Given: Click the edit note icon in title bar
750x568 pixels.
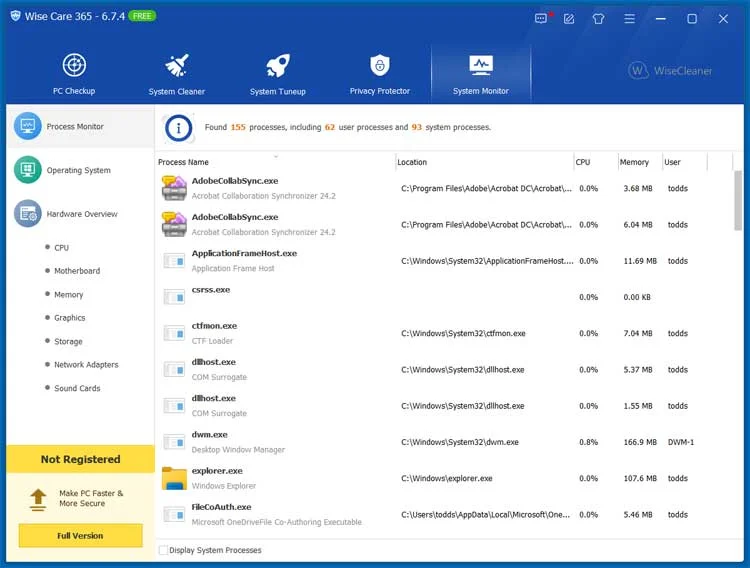Looking at the screenshot, I should tap(569, 19).
